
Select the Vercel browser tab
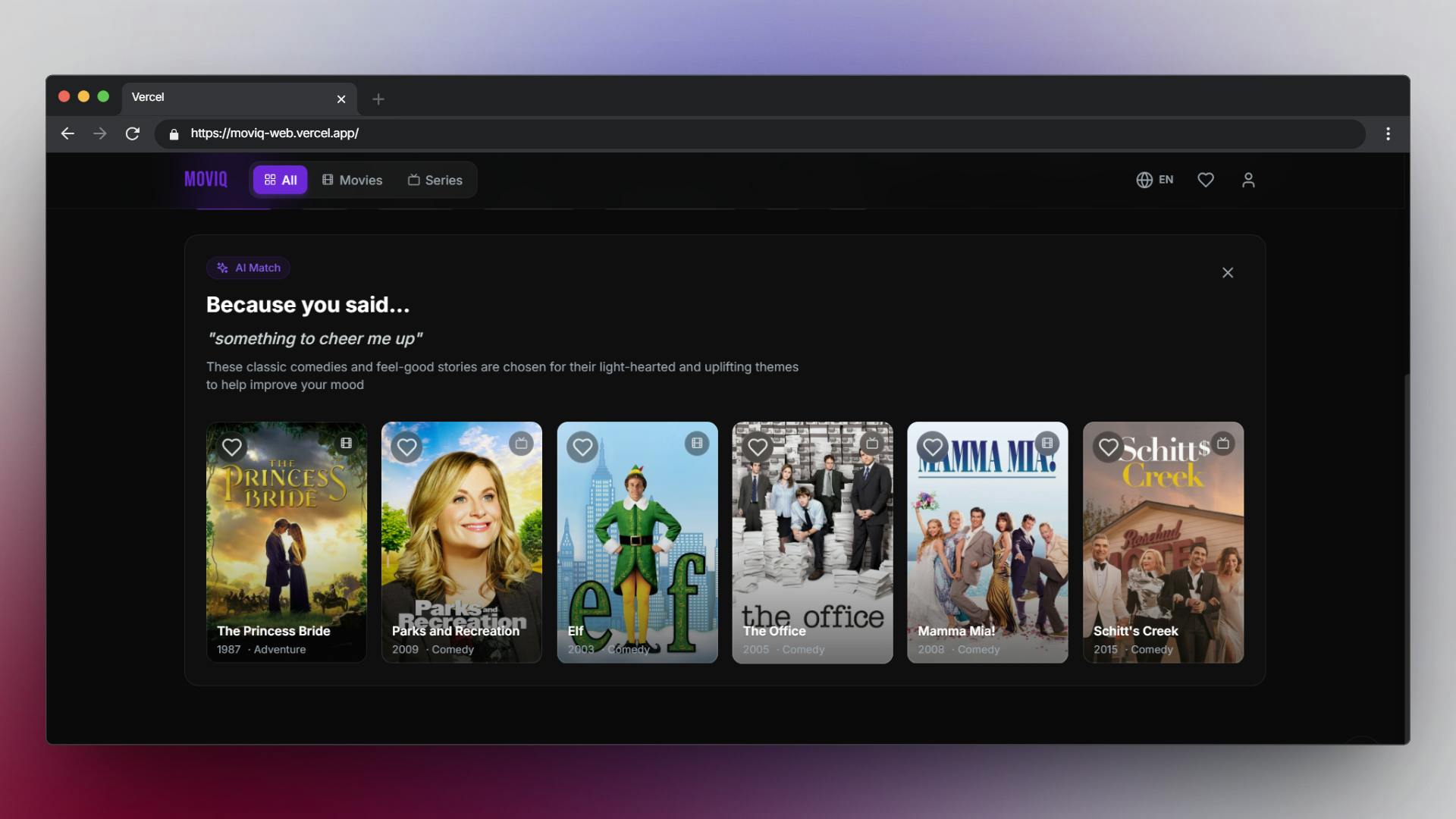pos(239,98)
